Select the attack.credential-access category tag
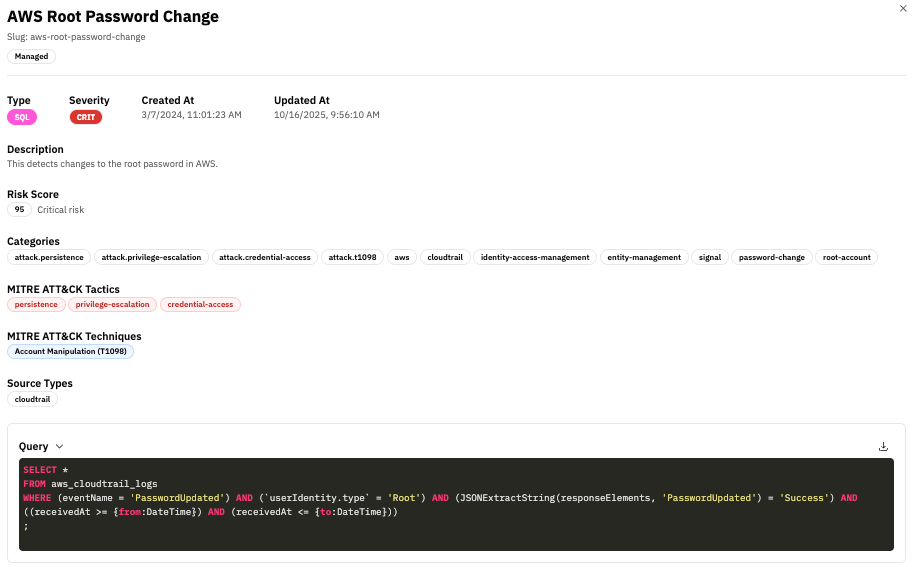Image resolution: width=914 pixels, height=567 pixels. tap(265, 257)
